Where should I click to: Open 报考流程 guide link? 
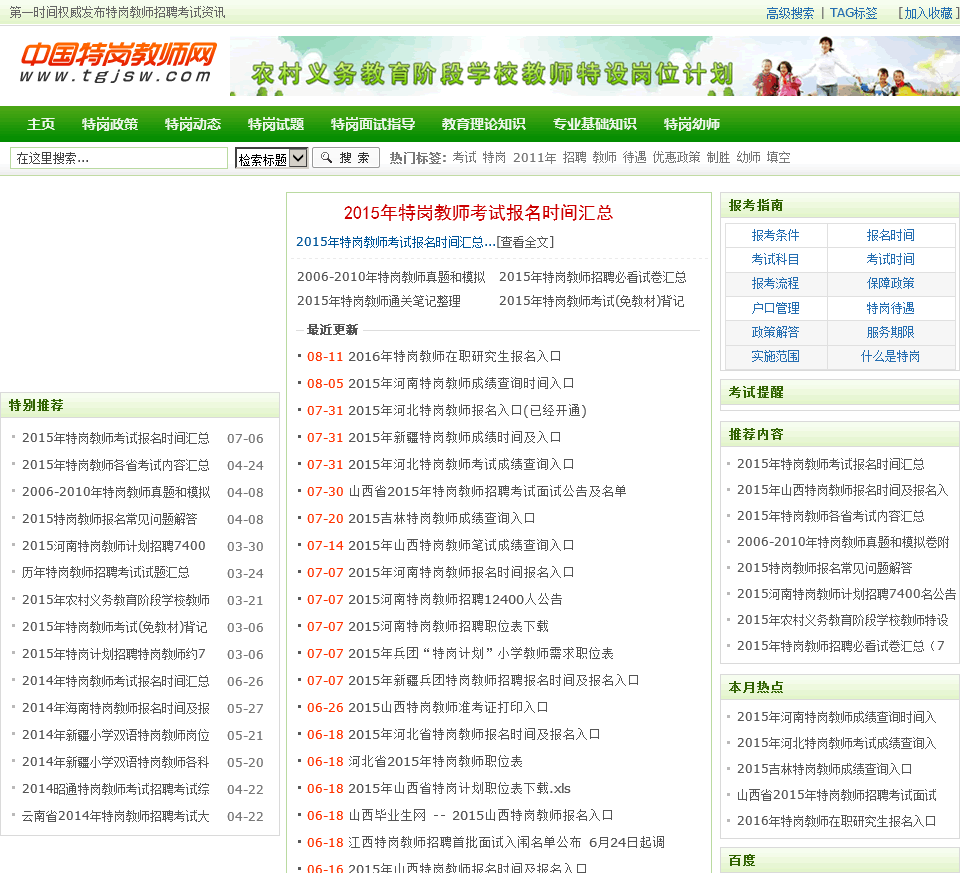click(x=775, y=283)
